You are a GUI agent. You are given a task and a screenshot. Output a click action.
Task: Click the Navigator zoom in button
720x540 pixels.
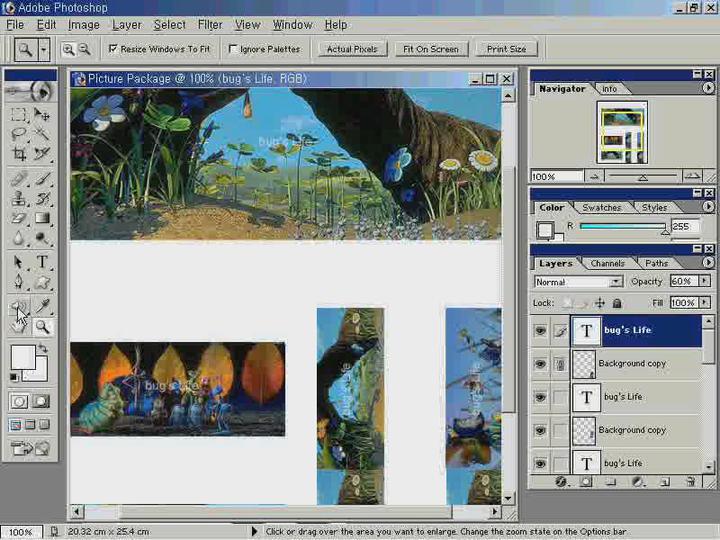tap(692, 175)
